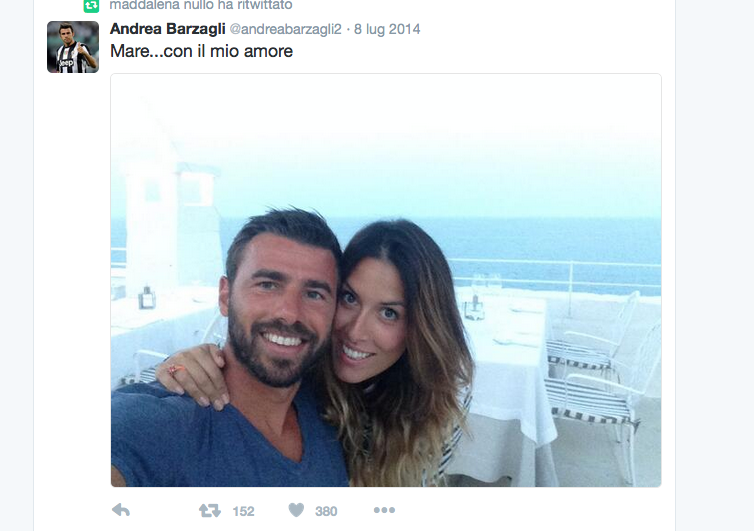
Task: Click the 152 retweet count
Action: [243, 511]
